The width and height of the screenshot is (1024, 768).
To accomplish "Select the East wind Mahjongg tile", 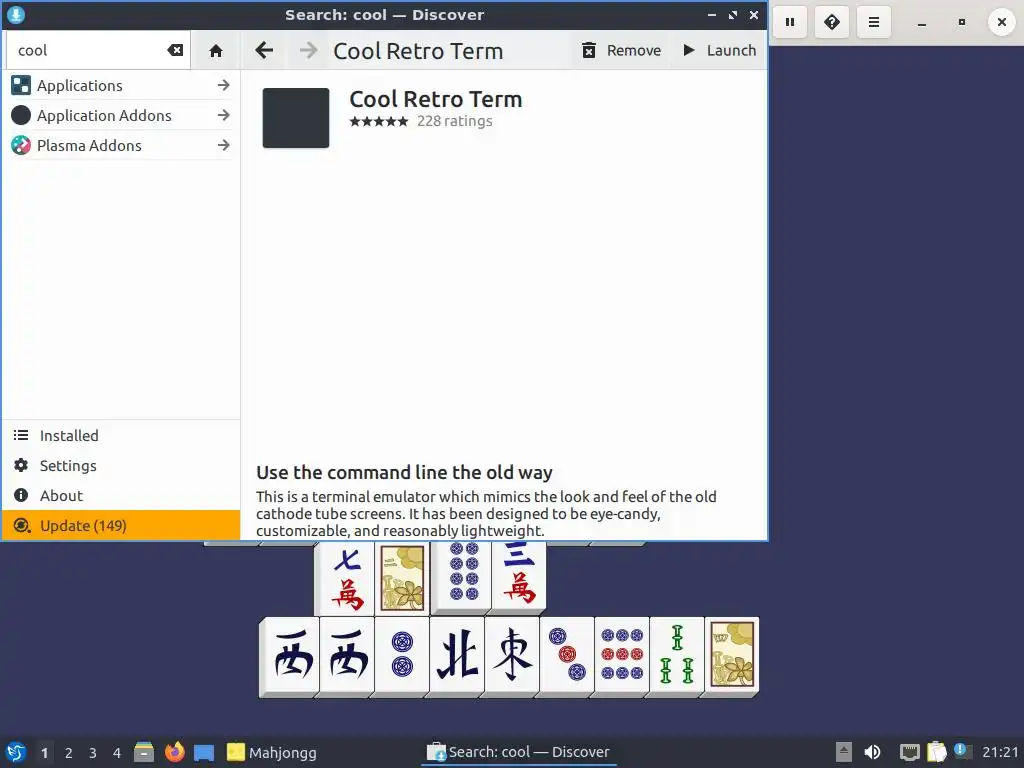I will coord(512,655).
